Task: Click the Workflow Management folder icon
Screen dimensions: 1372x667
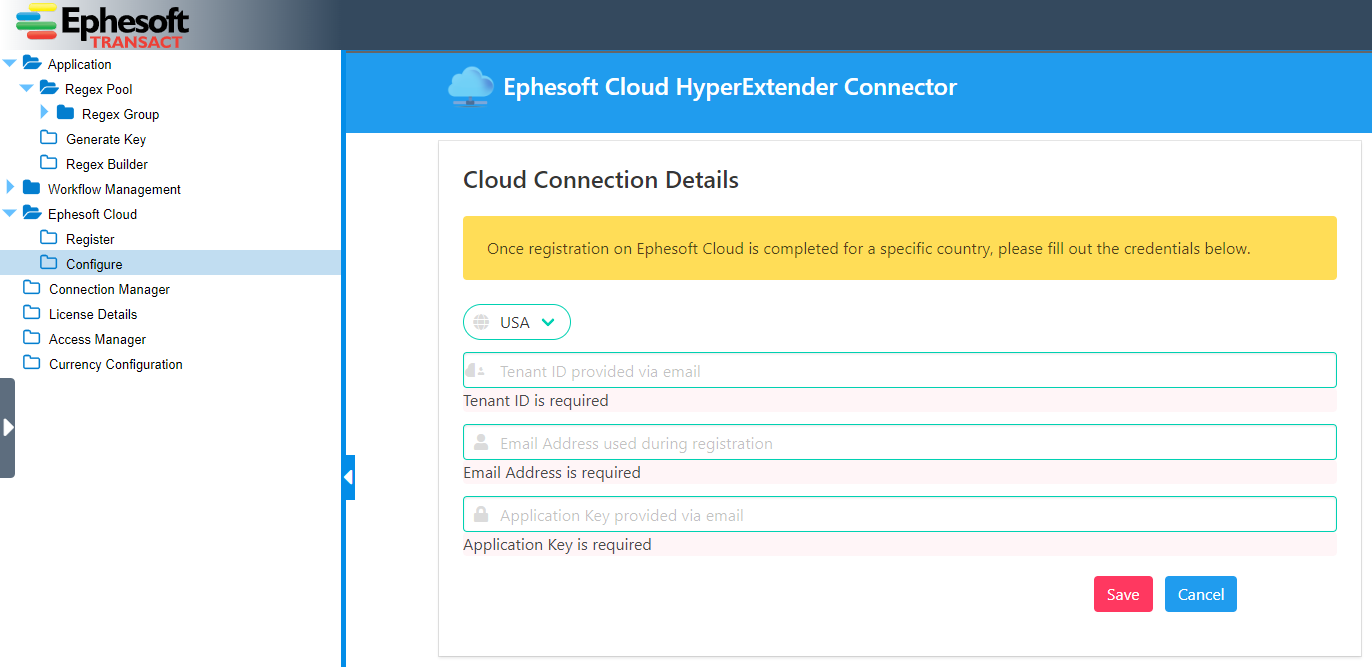Action: click(x=32, y=188)
